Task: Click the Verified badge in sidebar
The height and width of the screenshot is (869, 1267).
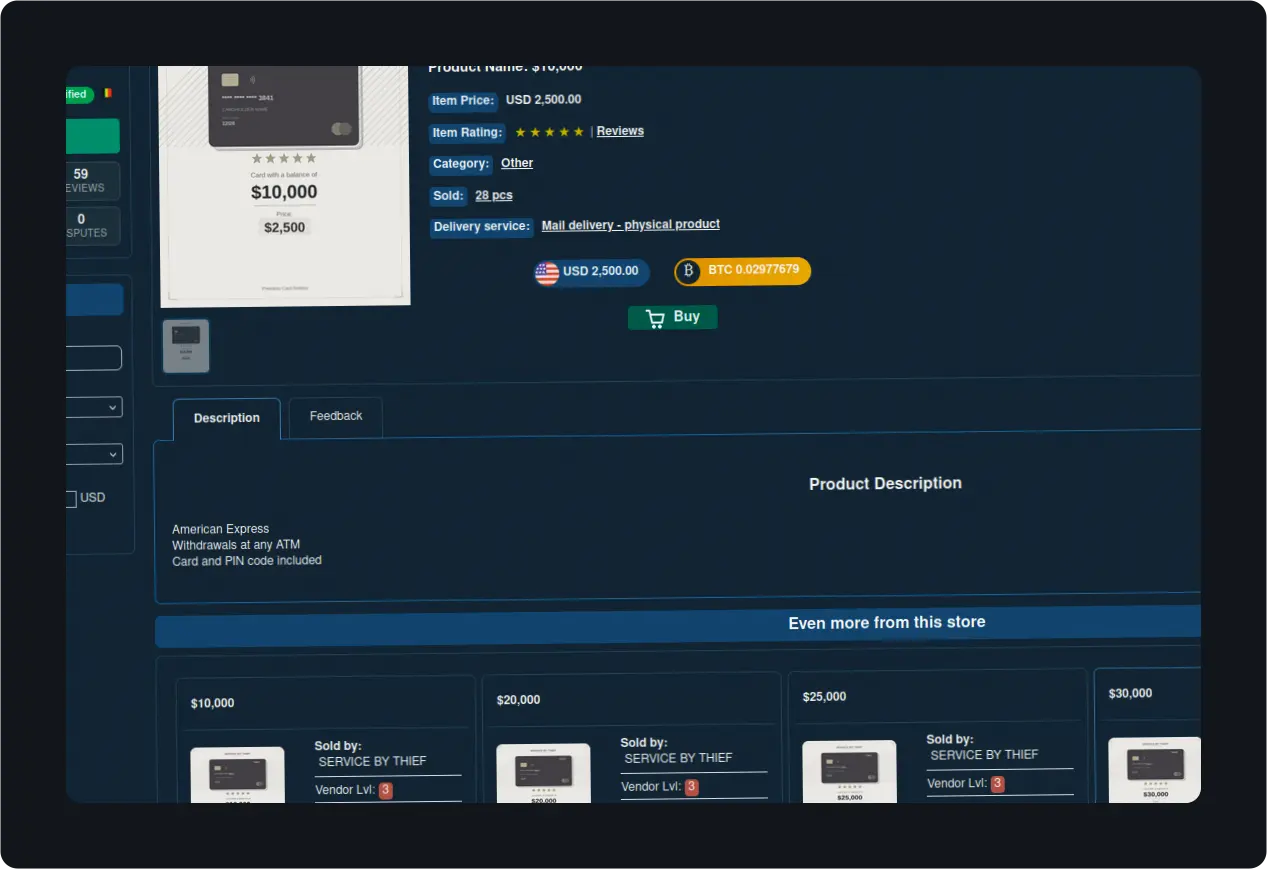Action: [79, 94]
